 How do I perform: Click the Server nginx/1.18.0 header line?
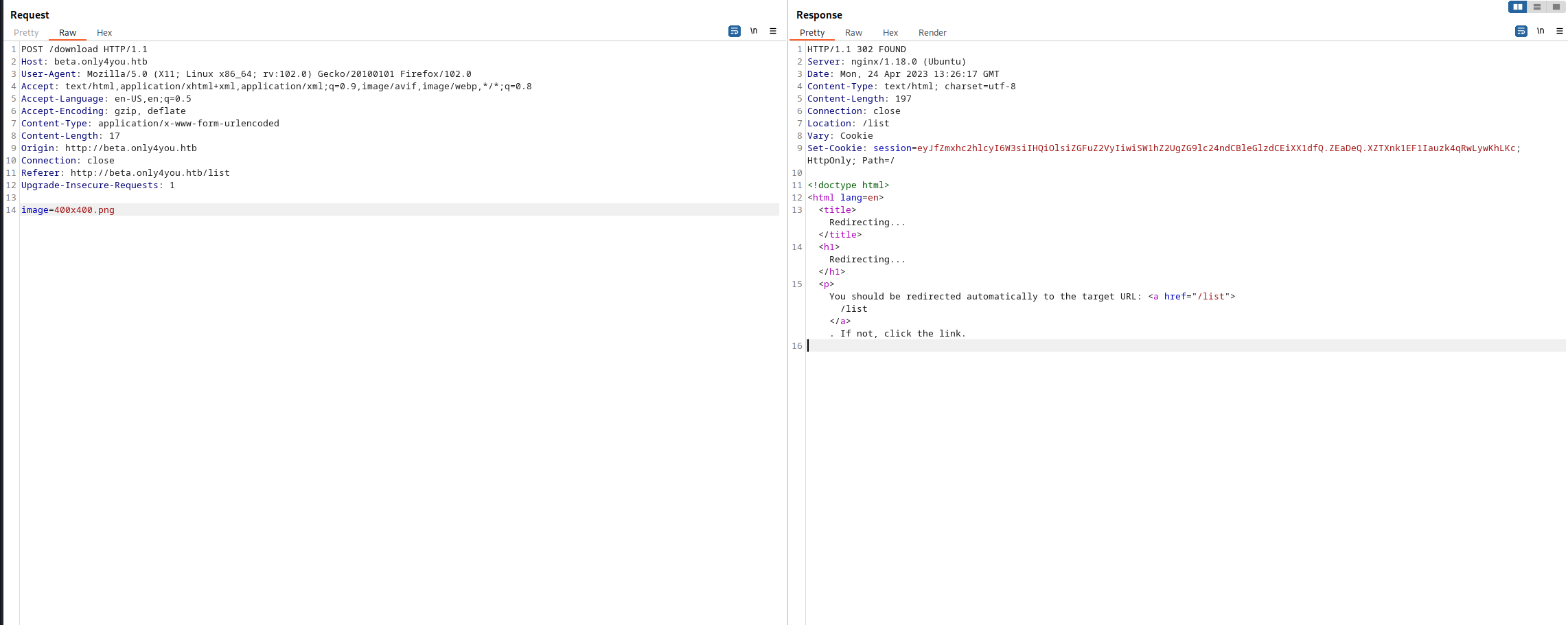[x=887, y=62]
